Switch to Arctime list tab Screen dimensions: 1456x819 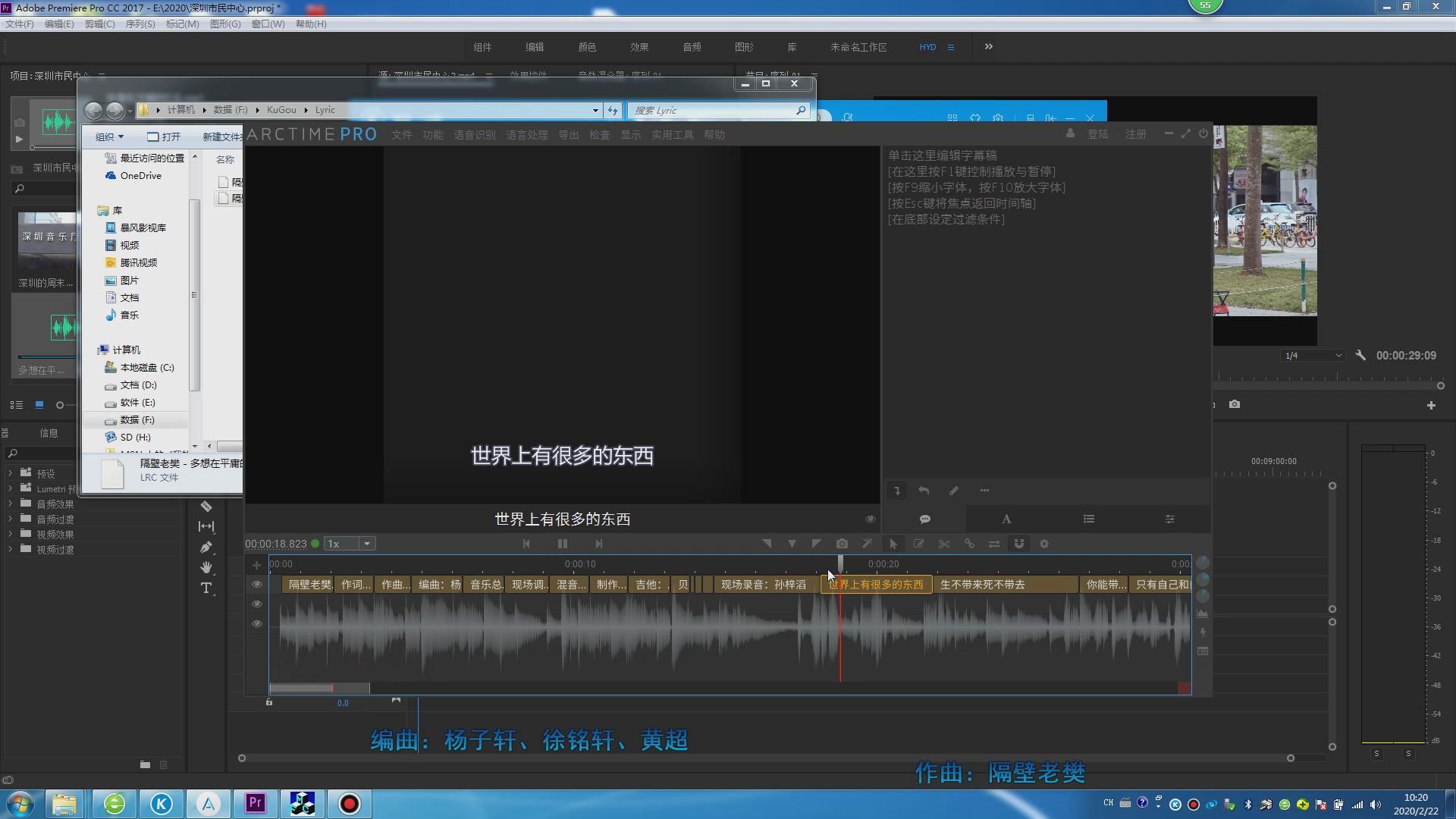coord(1089,519)
